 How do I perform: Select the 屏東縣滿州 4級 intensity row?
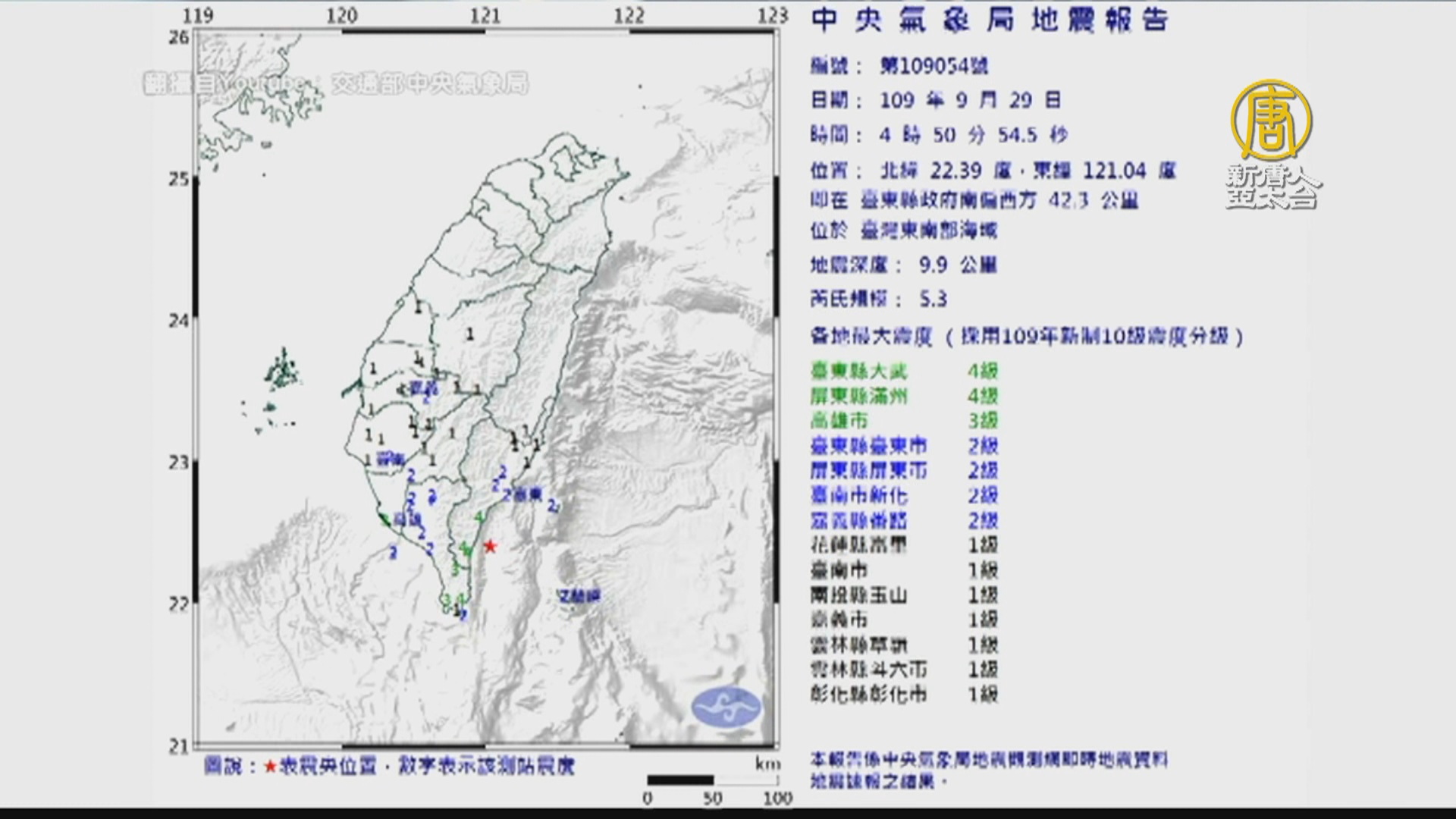(904, 396)
